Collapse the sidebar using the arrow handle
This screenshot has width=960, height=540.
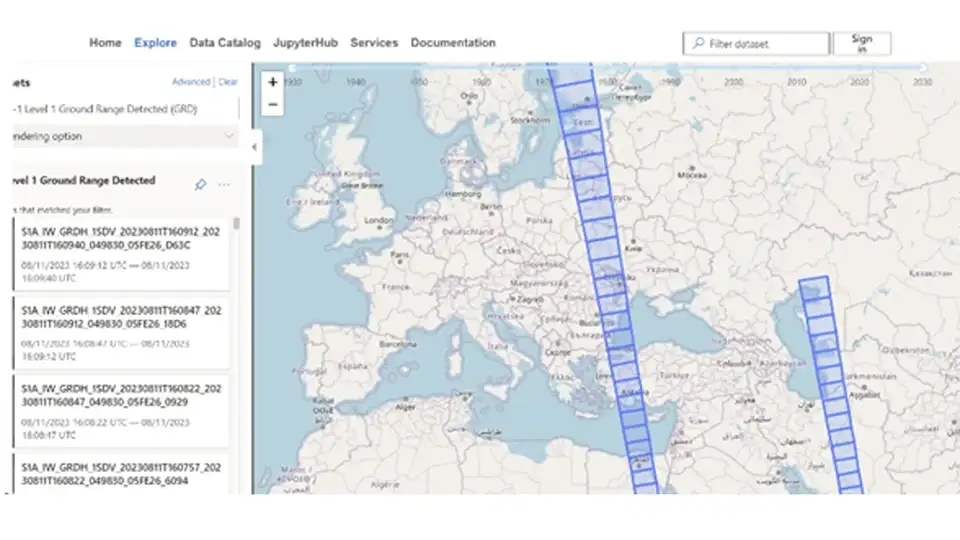click(254, 147)
